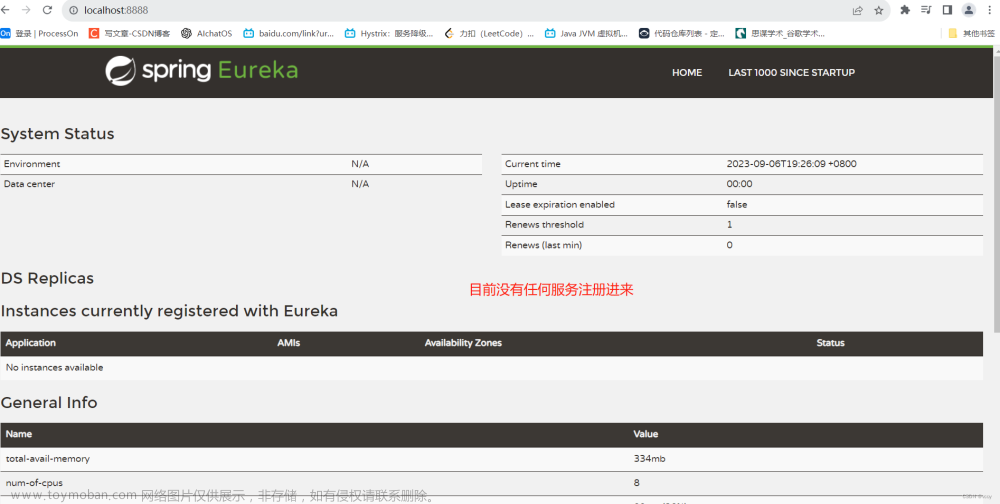
Task: Click the Renews (last min) label
Action: 543,245
